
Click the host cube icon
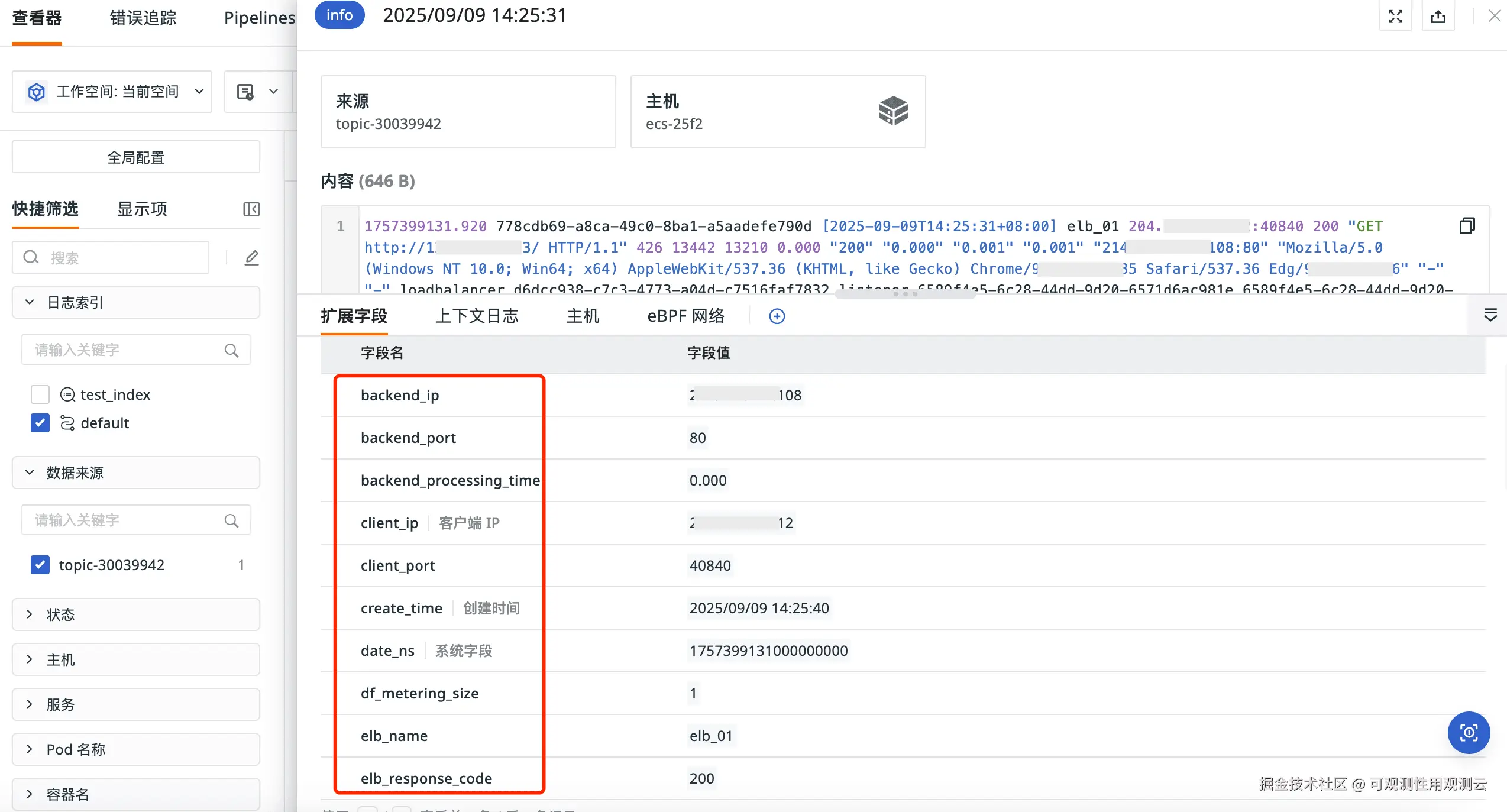point(893,111)
